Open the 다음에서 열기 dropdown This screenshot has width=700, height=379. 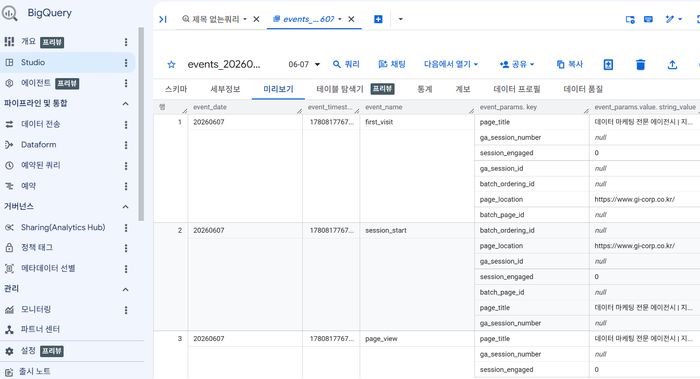pyautogui.click(x=451, y=64)
